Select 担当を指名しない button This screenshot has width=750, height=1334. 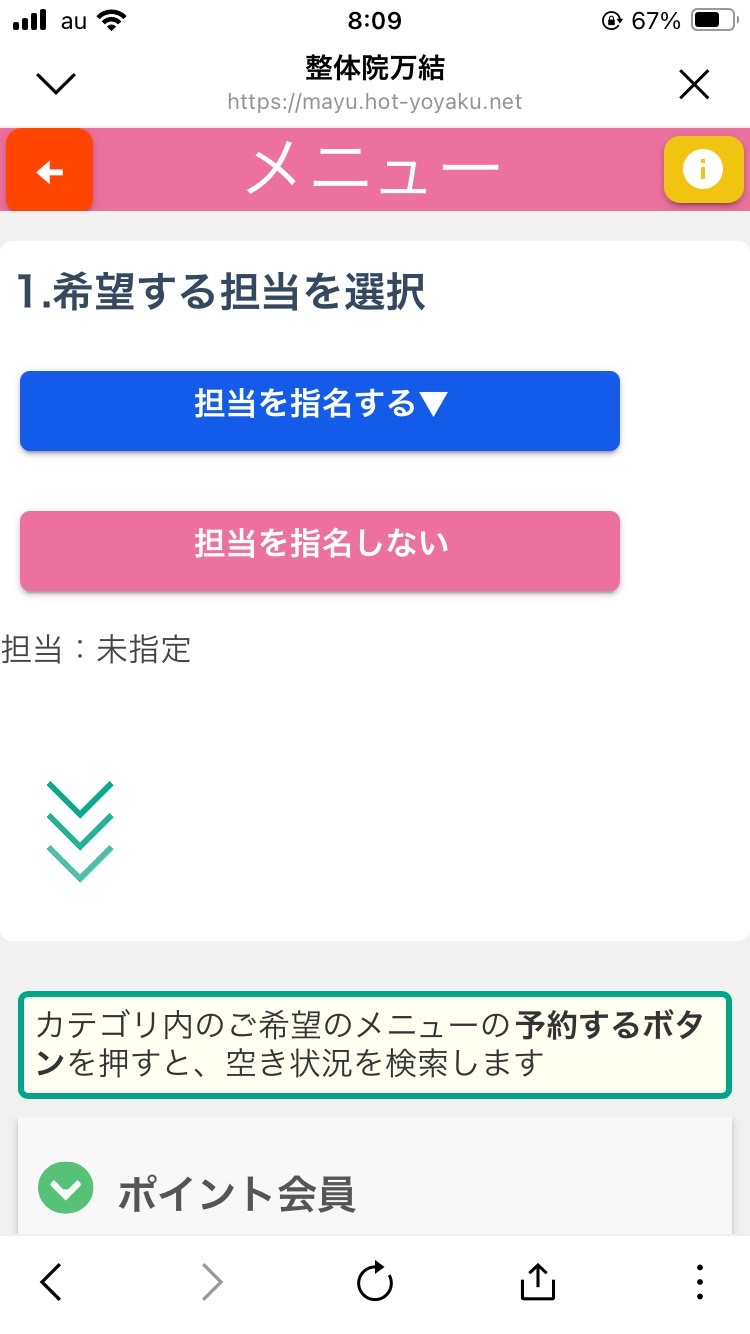click(320, 550)
